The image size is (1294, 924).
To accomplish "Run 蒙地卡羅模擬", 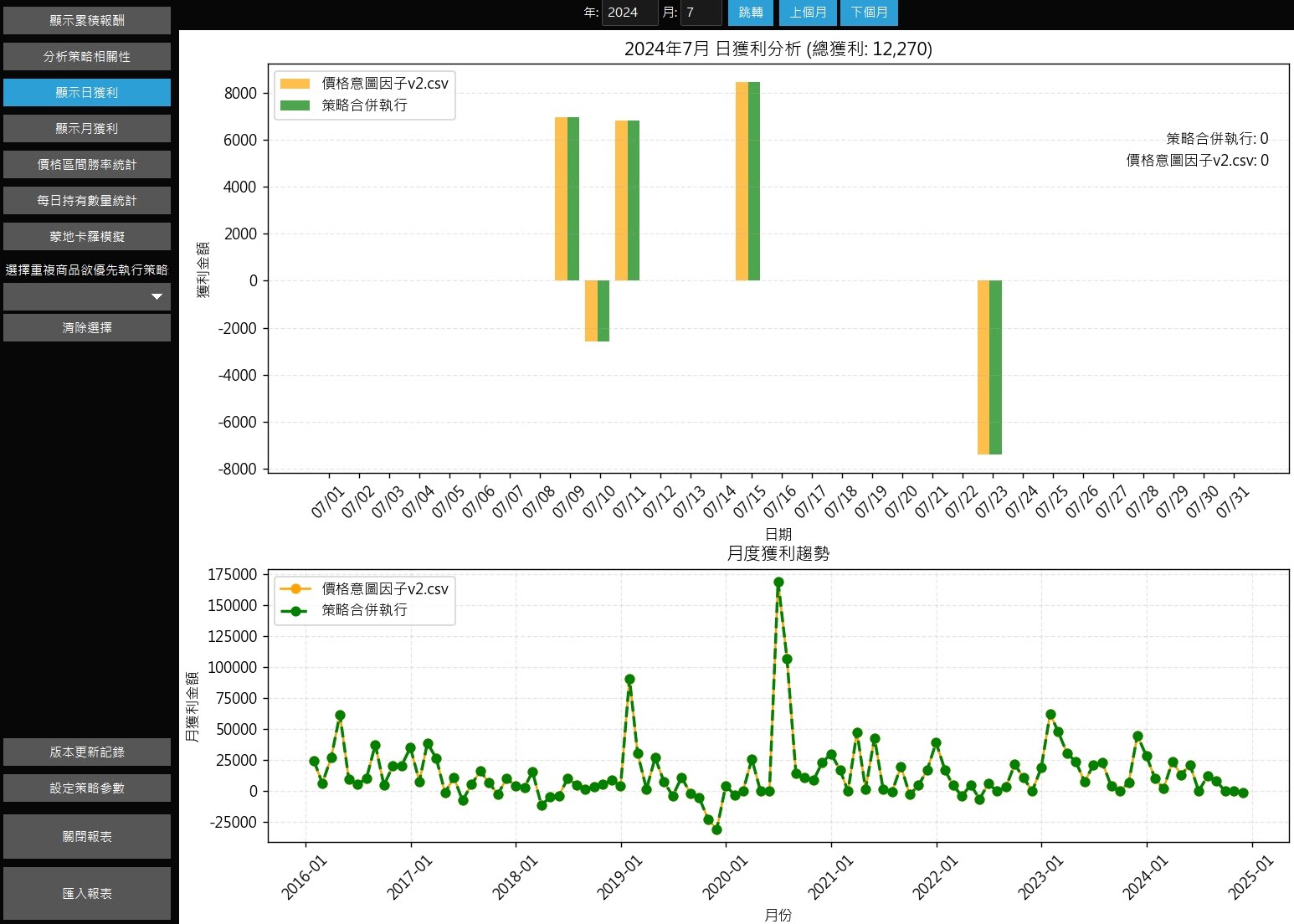I will coord(87,237).
